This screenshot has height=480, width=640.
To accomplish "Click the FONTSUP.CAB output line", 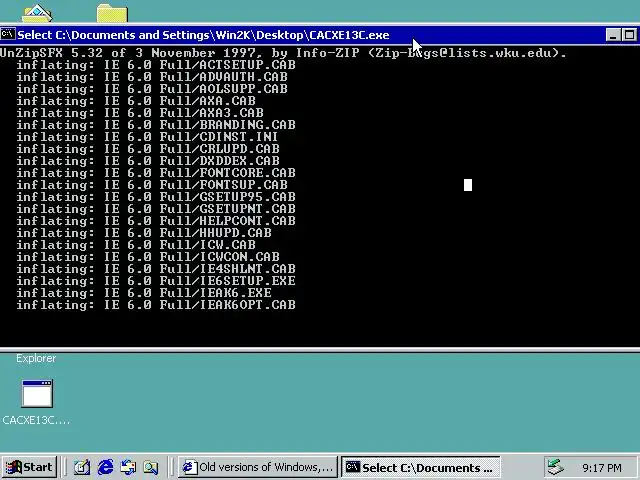I will (x=152, y=185).
